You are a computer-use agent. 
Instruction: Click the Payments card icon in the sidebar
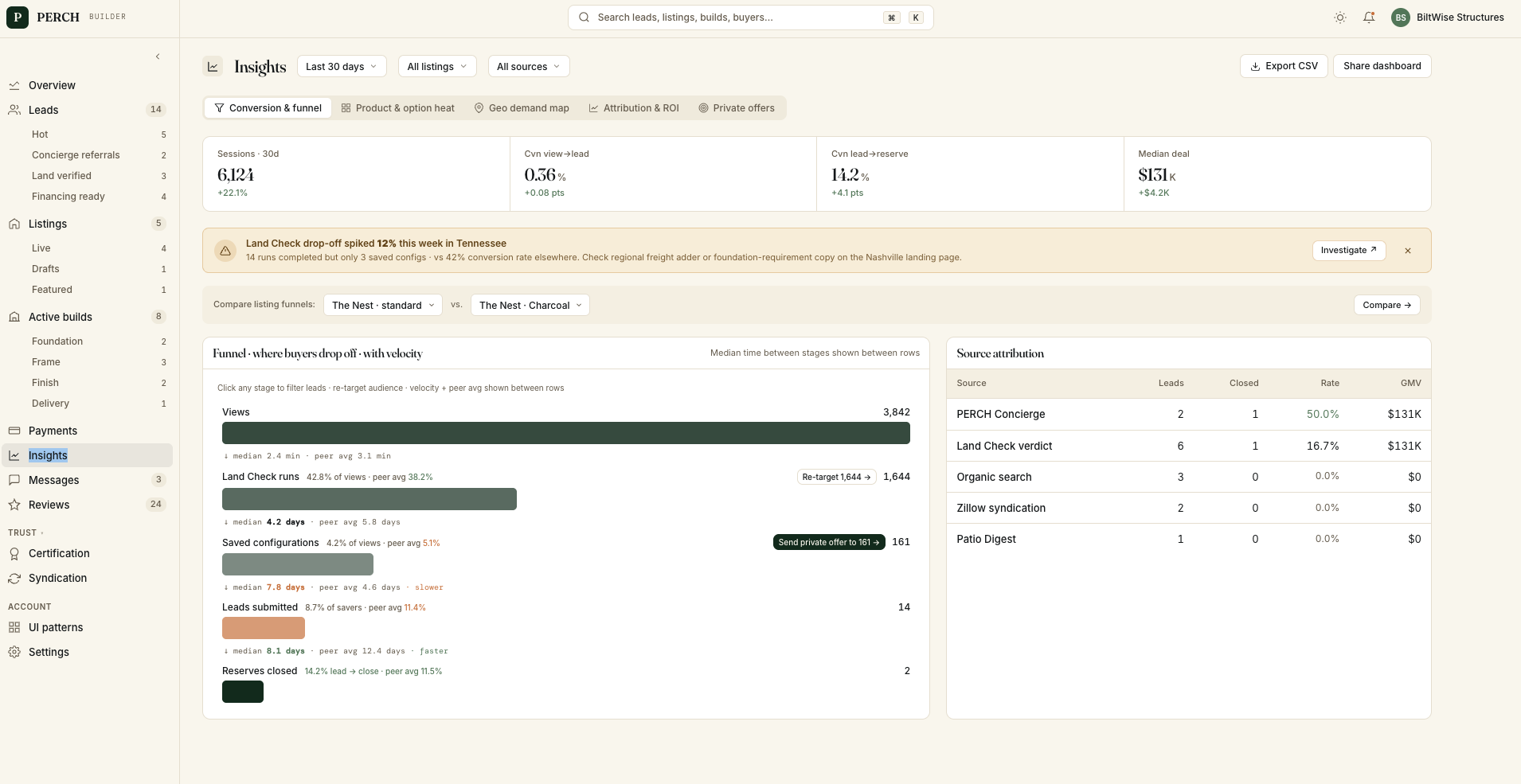pos(14,431)
